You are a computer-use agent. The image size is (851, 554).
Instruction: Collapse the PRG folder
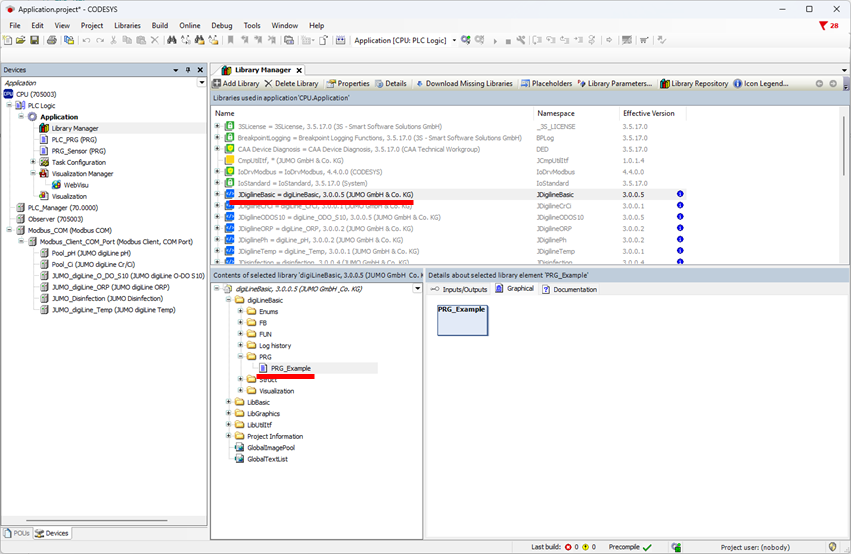tap(240, 356)
